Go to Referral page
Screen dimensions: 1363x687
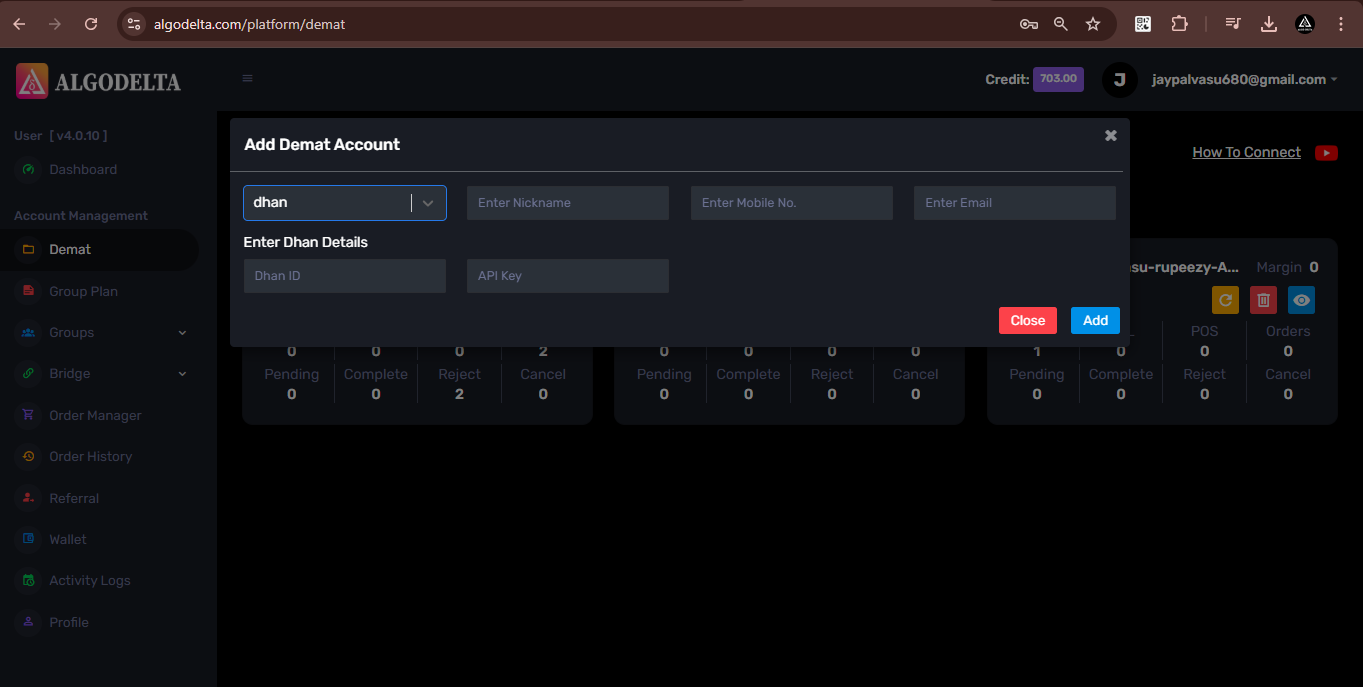74,498
